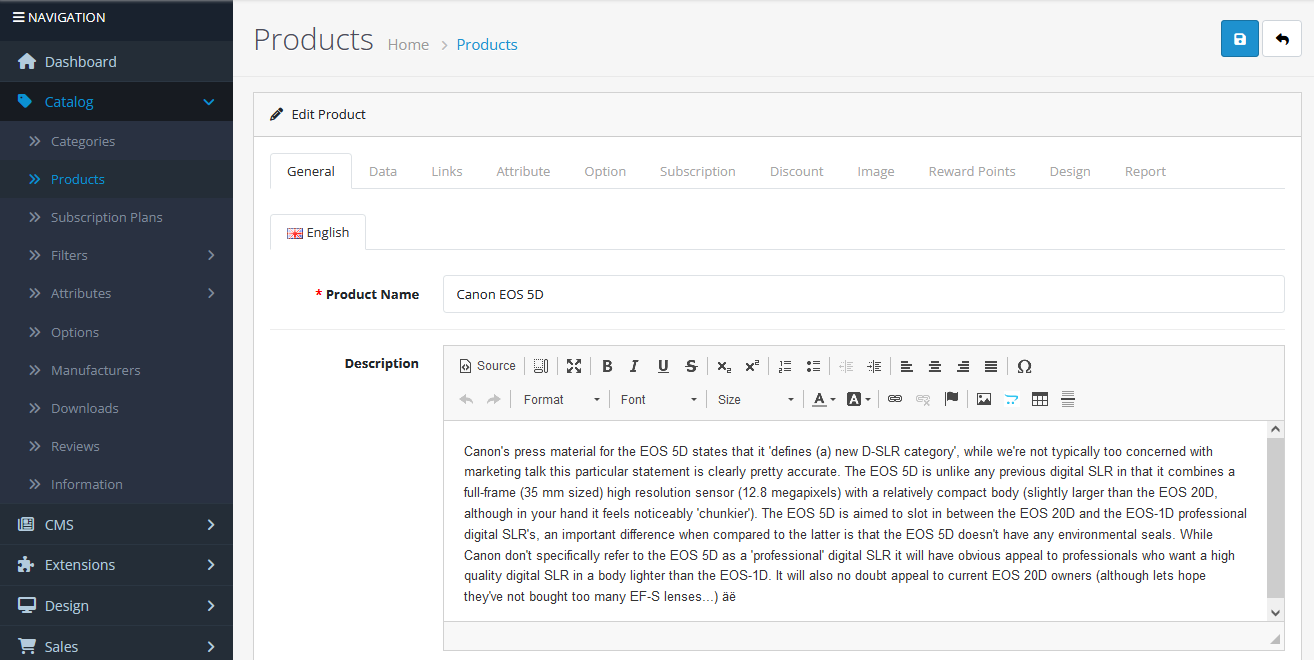The image size is (1314, 660).
Task: Open the Size dropdown
Action: point(755,399)
